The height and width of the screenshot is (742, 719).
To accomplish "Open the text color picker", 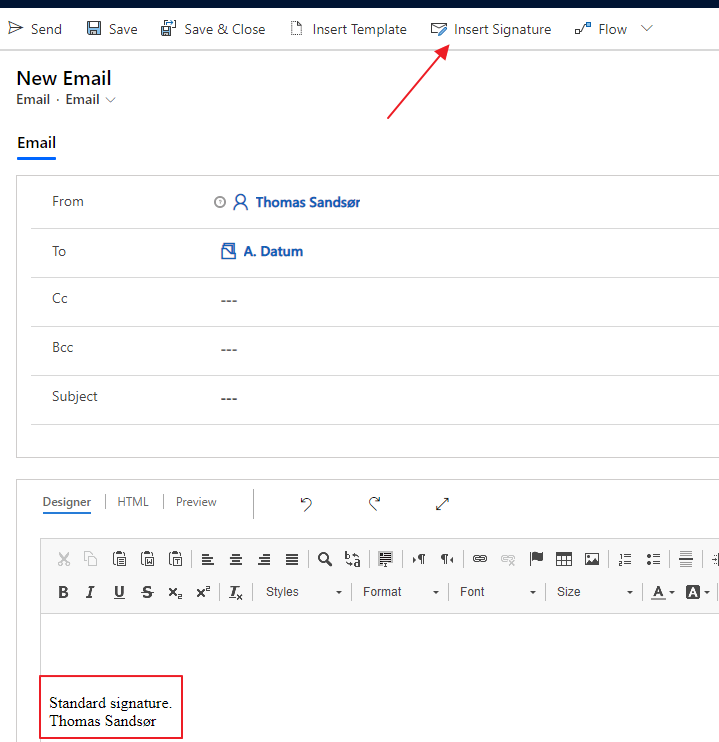I will pos(661,592).
